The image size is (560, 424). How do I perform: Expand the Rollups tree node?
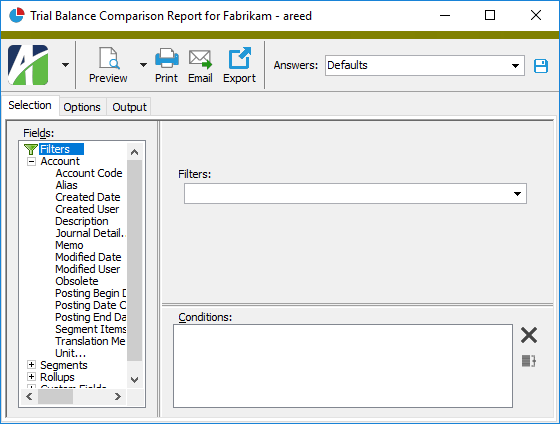[x=31, y=376]
